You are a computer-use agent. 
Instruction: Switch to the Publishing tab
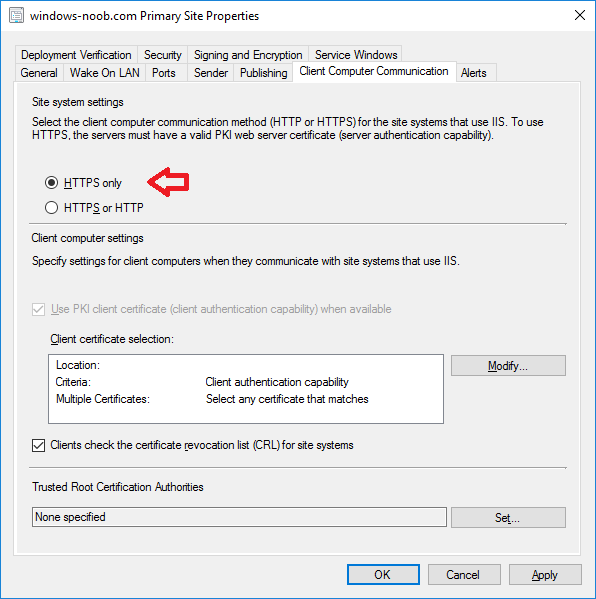pyautogui.click(x=263, y=73)
